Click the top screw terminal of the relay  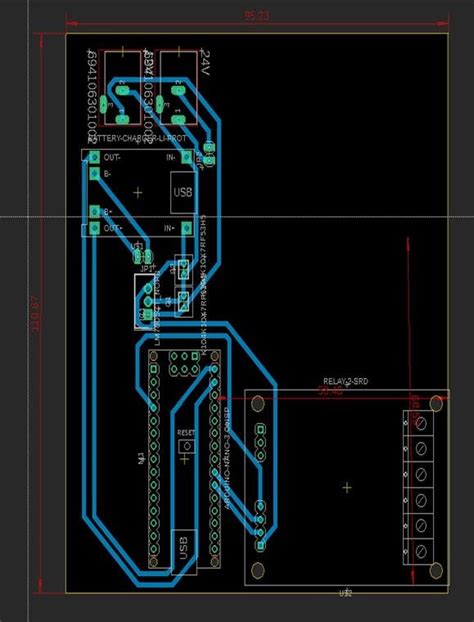coord(420,423)
